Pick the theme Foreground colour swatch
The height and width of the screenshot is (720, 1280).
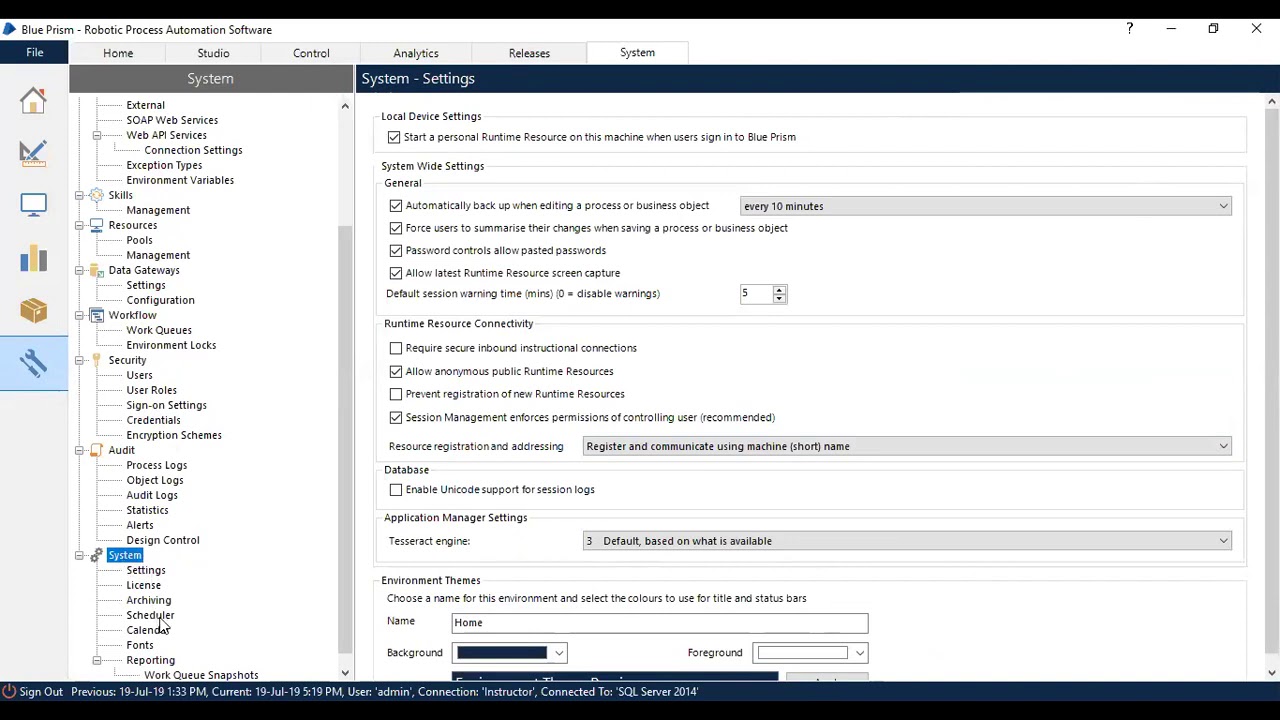(810, 653)
